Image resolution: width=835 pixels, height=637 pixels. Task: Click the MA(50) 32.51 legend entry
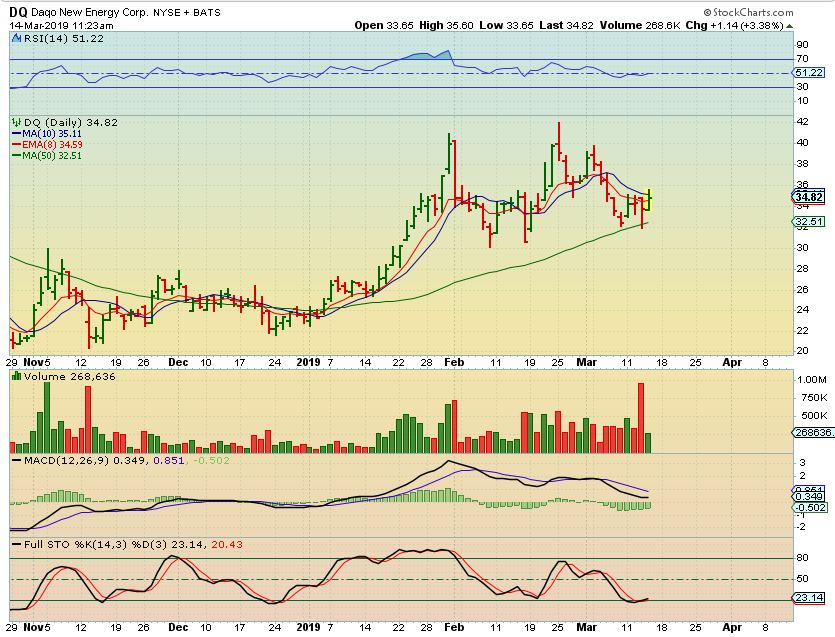52,156
